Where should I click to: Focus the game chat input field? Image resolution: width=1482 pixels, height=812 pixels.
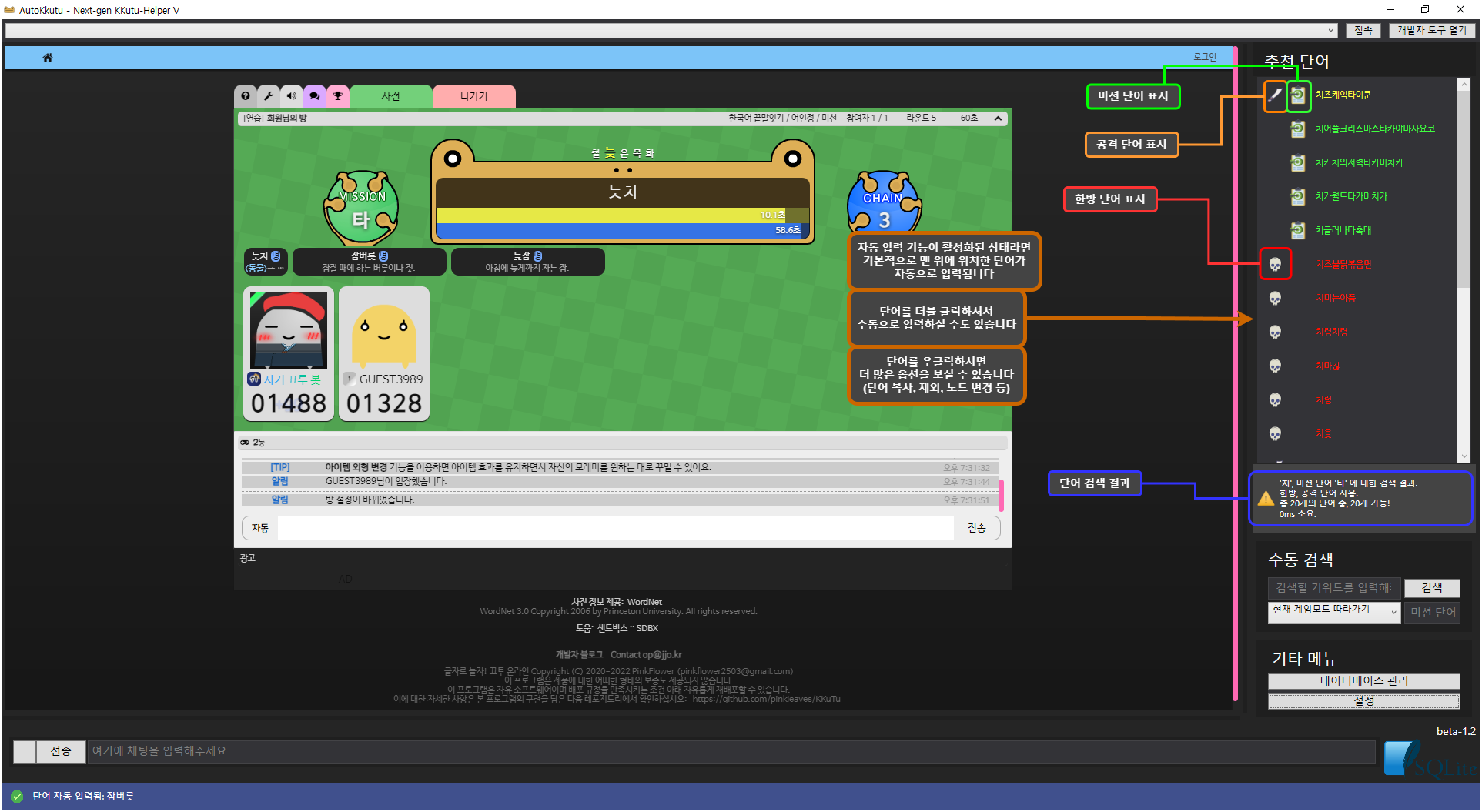pyautogui.click(x=615, y=528)
